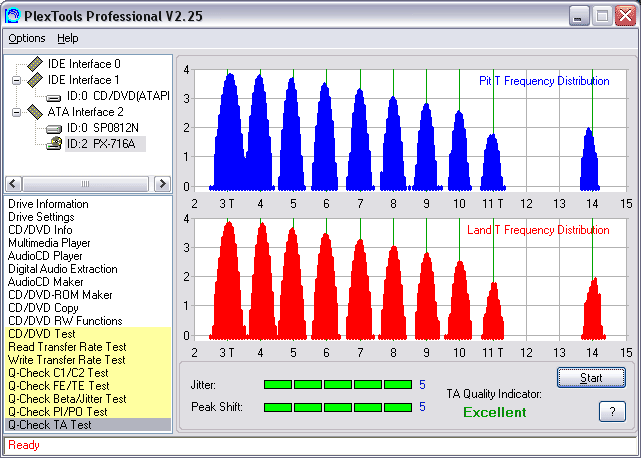641x458 pixels.
Task: Click the Peak Shift score value 5
Action: [x=422, y=407]
